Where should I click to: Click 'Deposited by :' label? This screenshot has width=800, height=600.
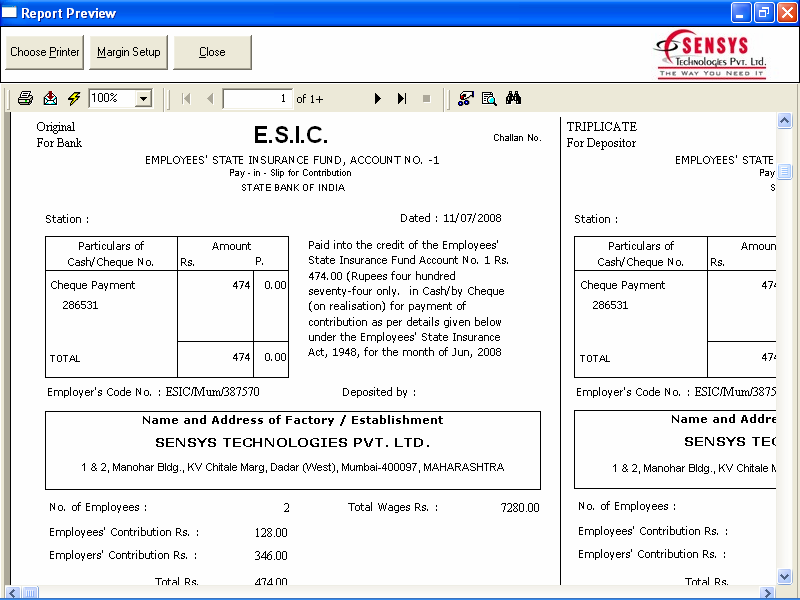[x=379, y=392]
